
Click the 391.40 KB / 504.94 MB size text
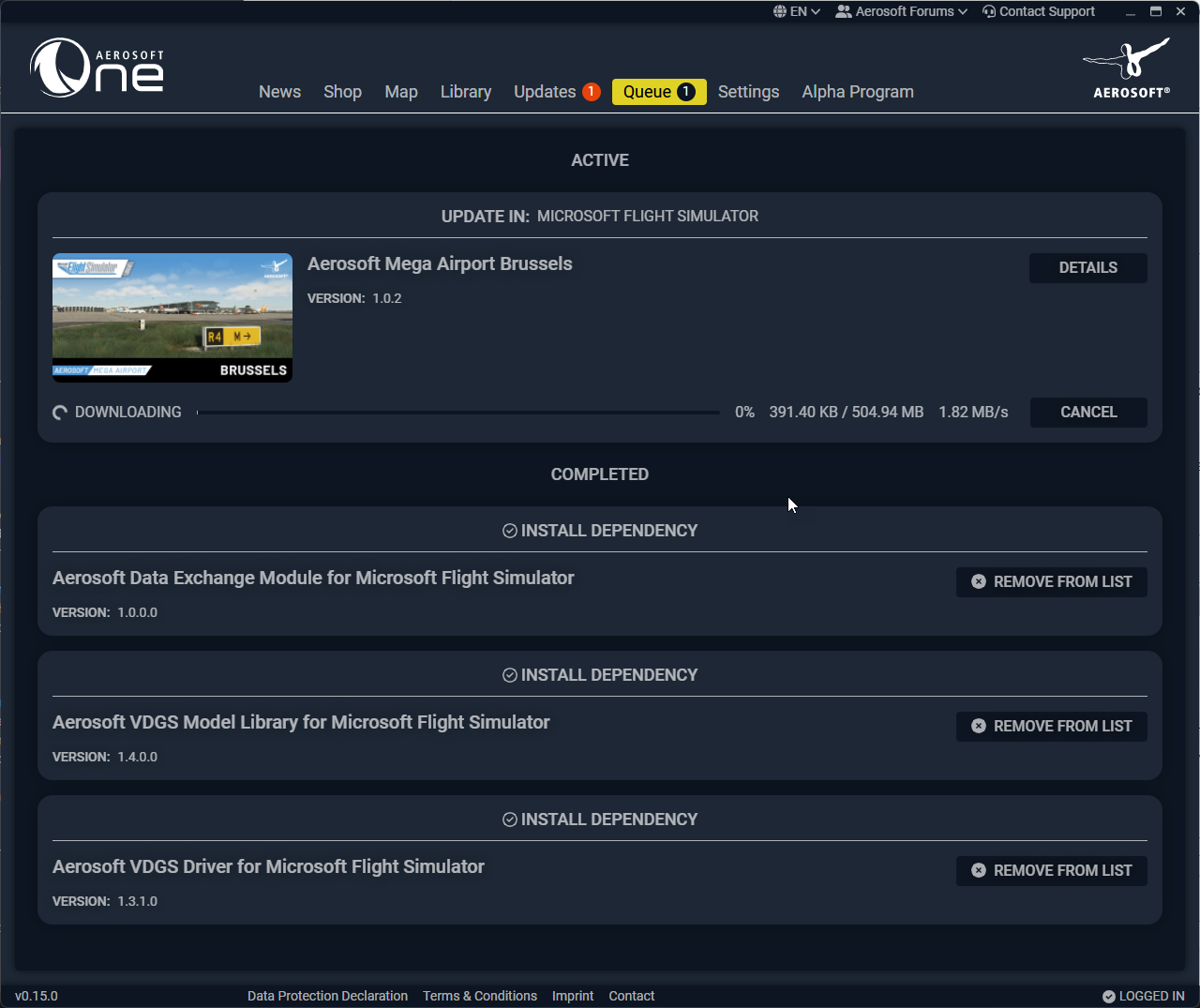click(847, 413)
